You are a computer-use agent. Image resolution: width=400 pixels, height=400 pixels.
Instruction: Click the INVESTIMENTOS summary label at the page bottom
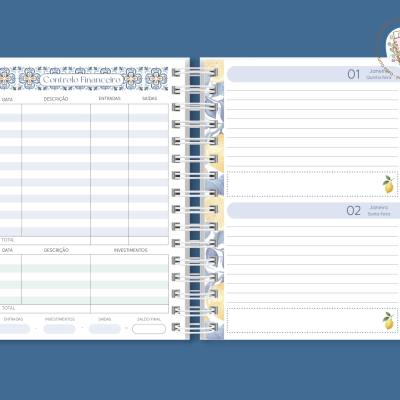60,319
